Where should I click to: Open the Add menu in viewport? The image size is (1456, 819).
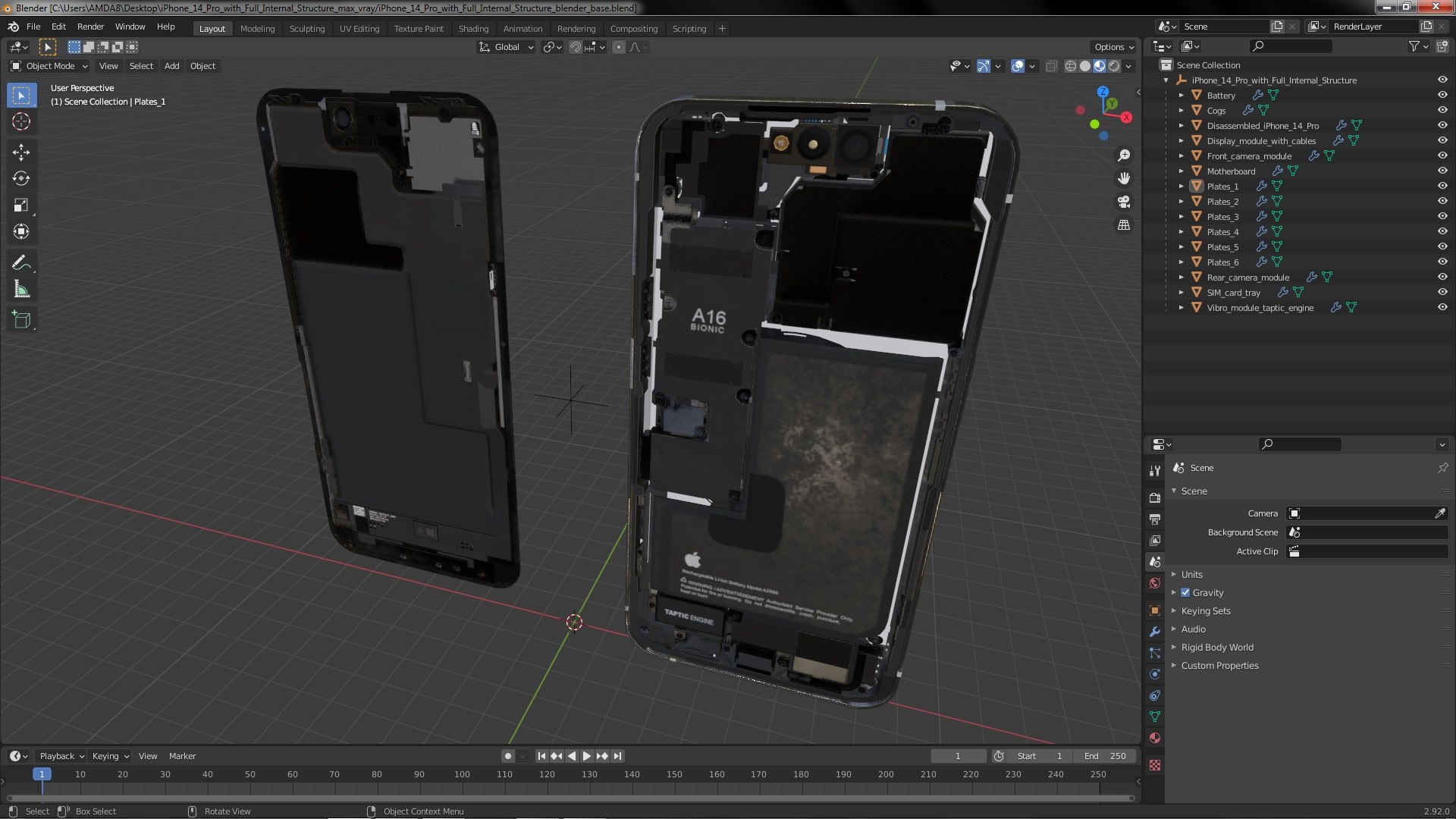(172, 67)
